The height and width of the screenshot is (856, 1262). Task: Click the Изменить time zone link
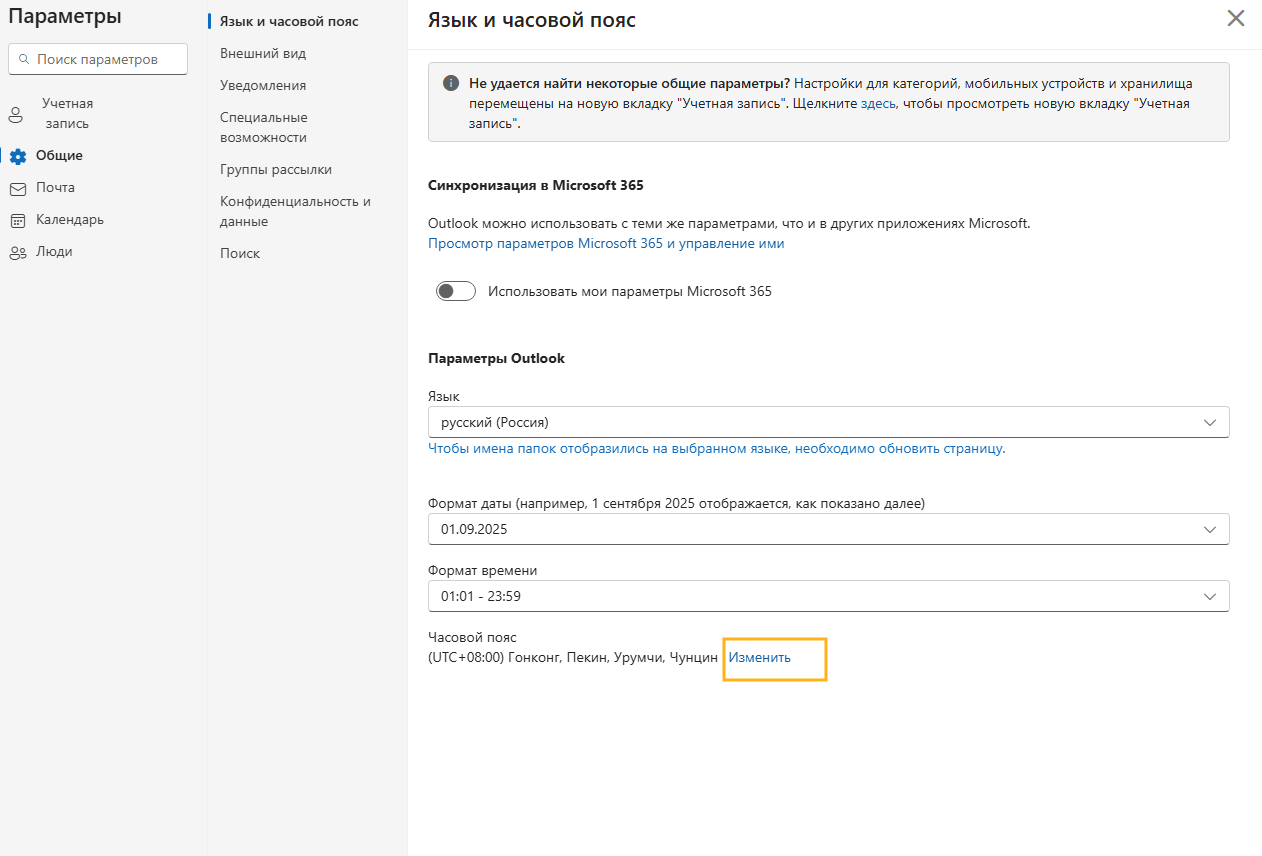pos(760,658)
